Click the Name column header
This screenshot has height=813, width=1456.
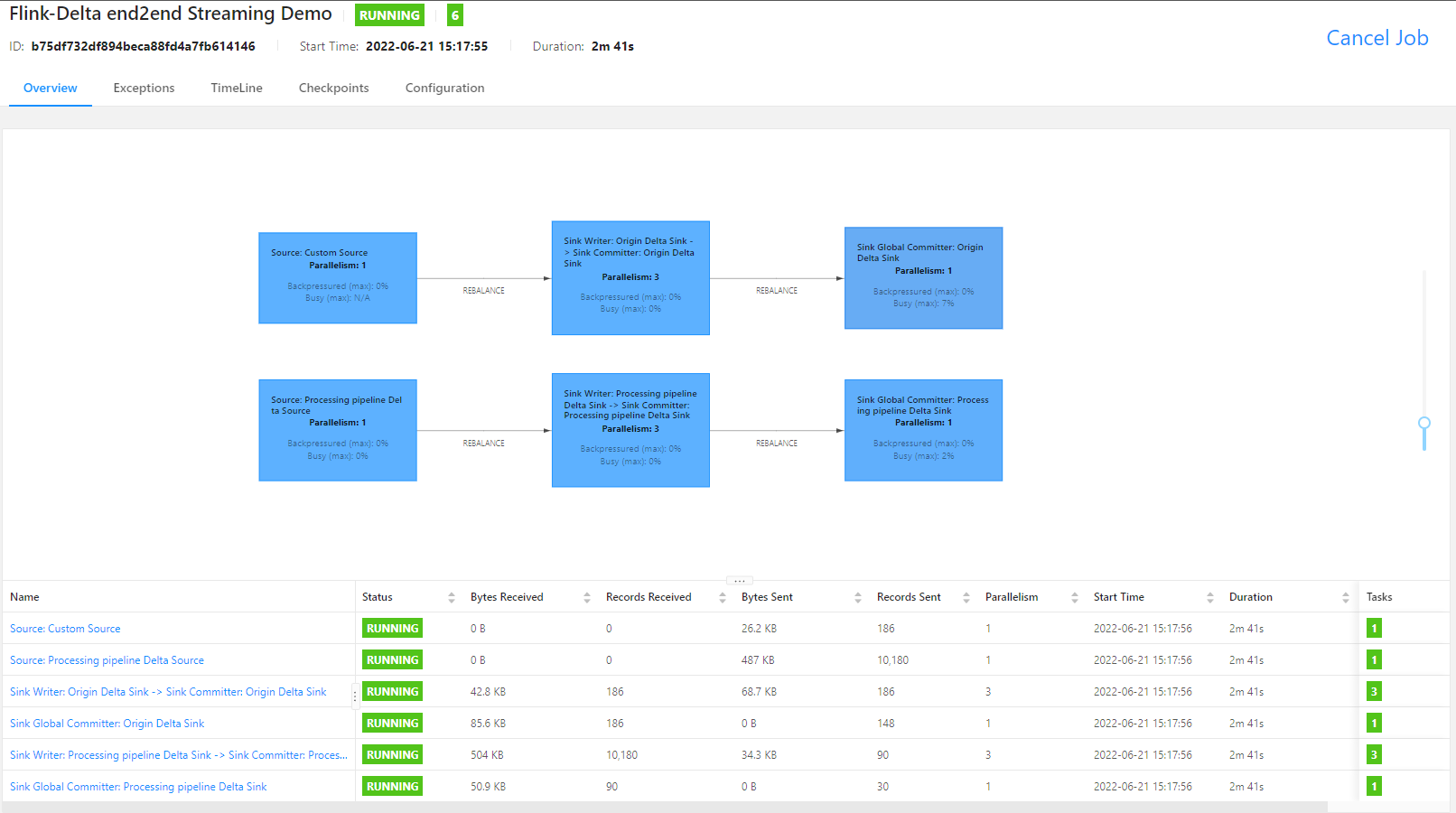point(24,597)
